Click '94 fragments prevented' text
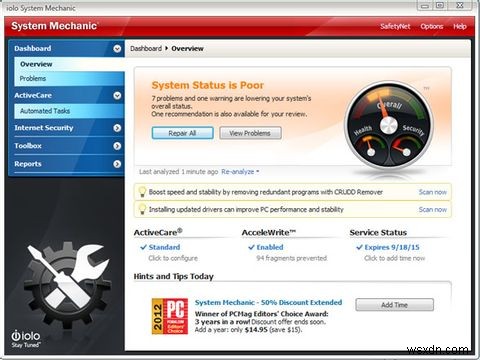This screenshot has height=360, width=480. tap(292, 258)
